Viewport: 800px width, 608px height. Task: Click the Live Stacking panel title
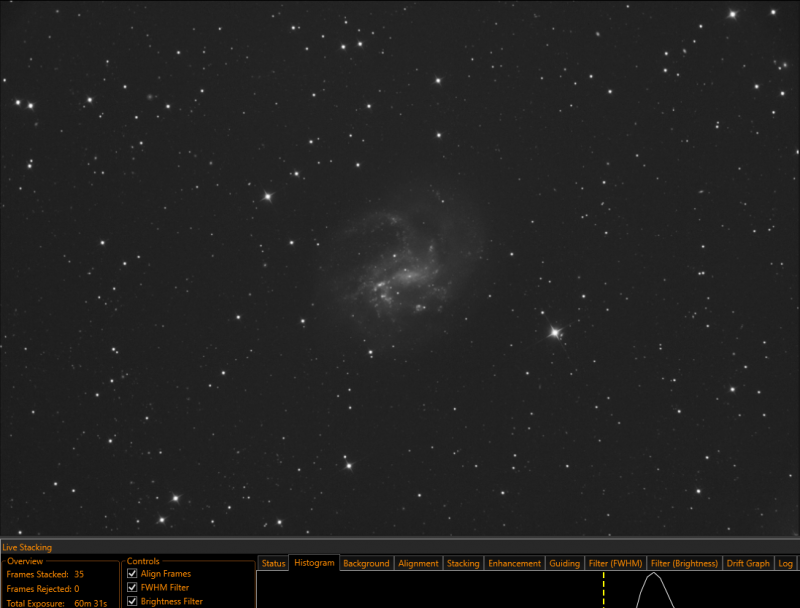coord(27,547)
